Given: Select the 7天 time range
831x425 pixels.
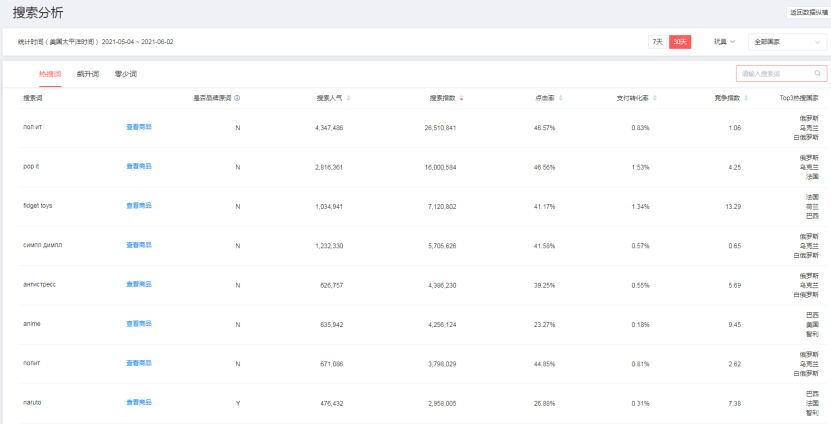Looking at the screenshot, I should point(657,42).
